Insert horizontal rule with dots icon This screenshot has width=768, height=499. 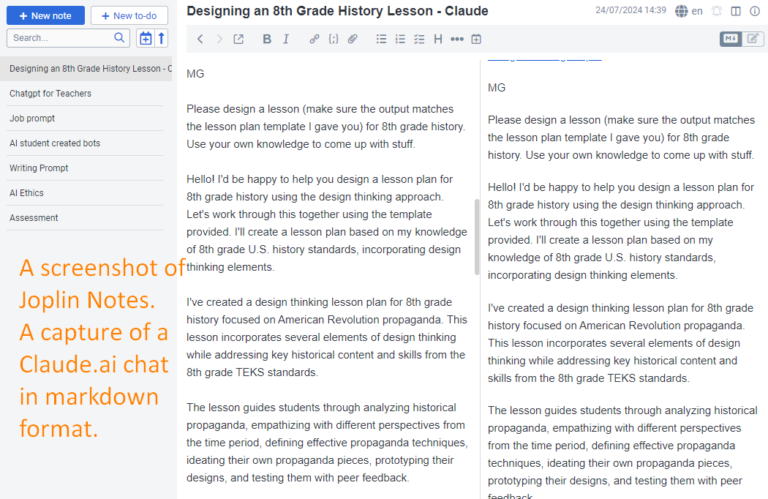(x=457, y=39)
